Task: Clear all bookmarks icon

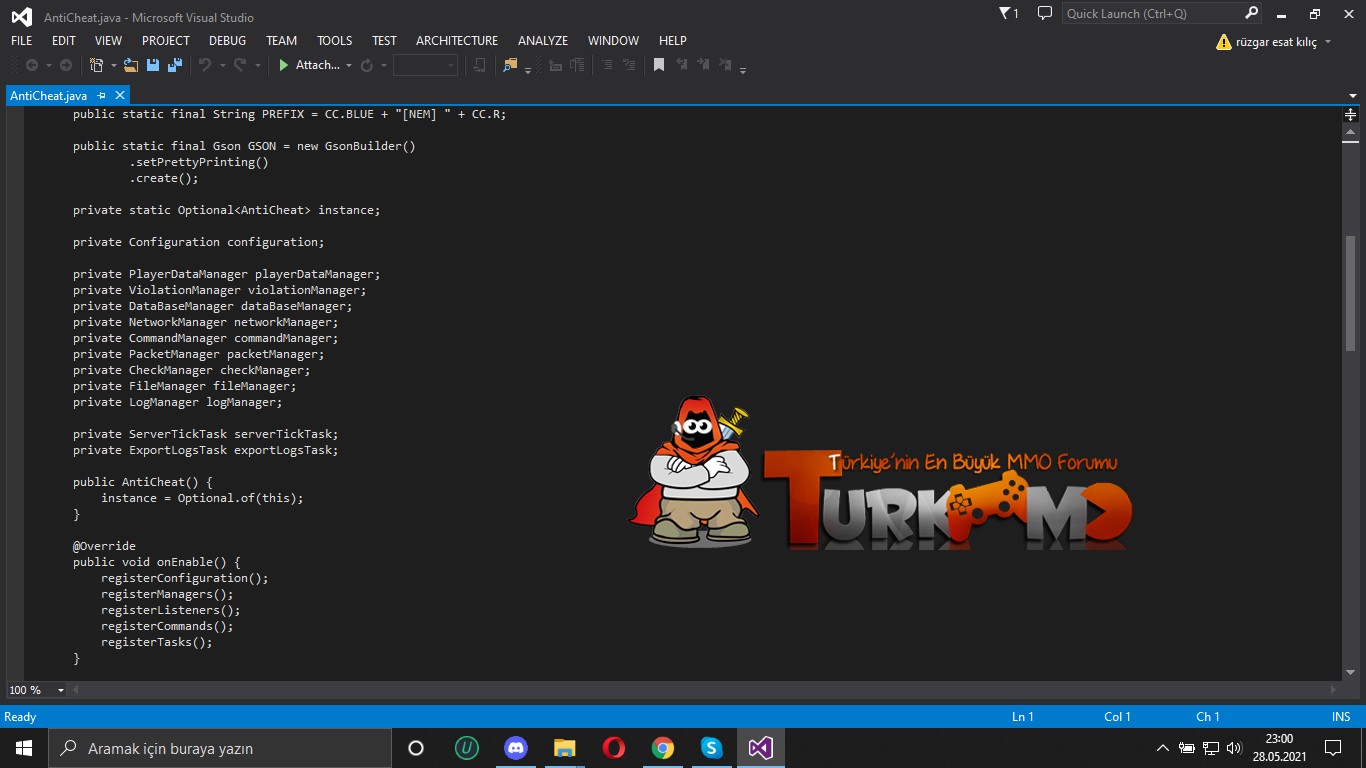Action: coord(726,65)
